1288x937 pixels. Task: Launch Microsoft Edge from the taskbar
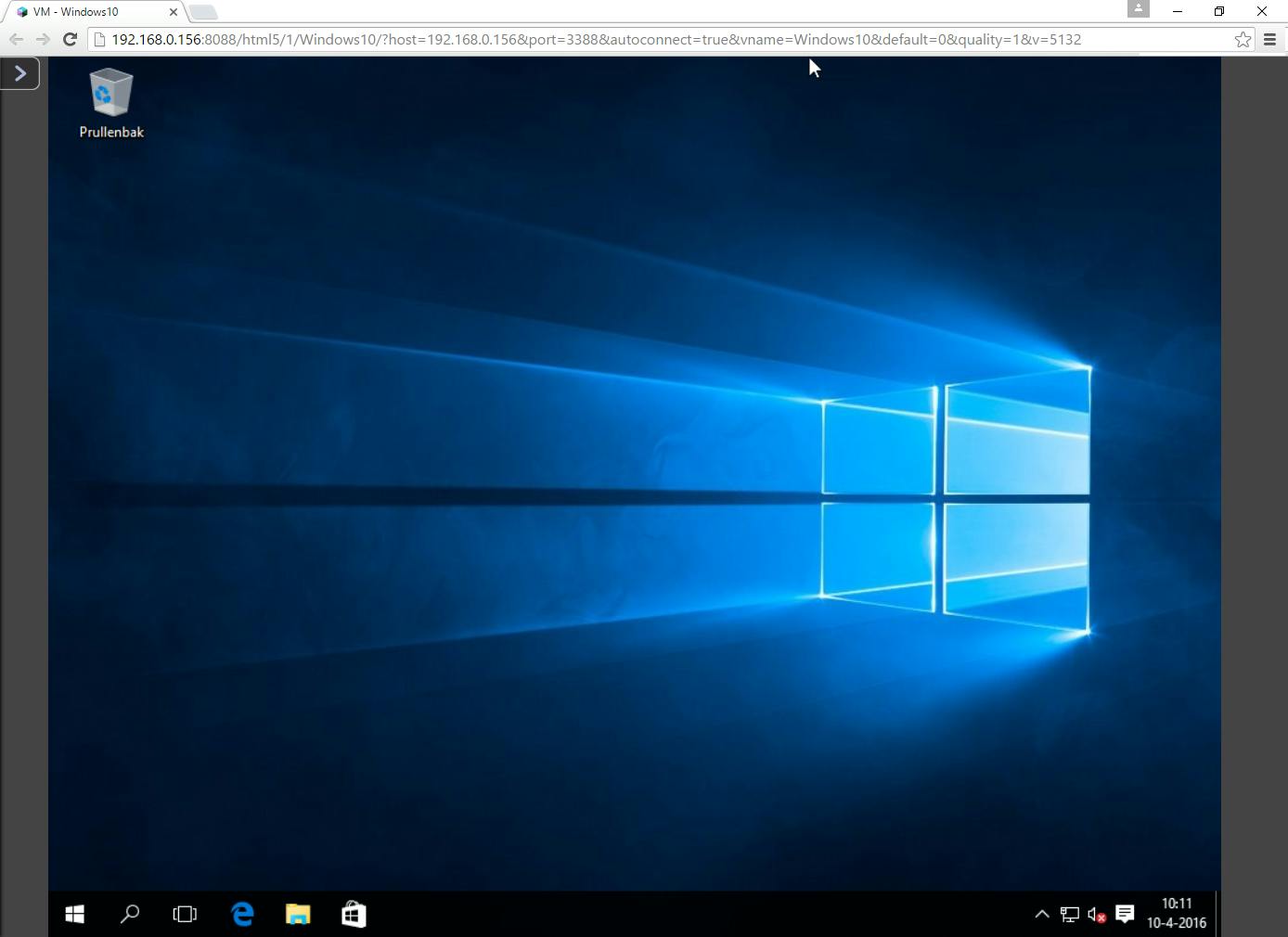coord(242,915)
